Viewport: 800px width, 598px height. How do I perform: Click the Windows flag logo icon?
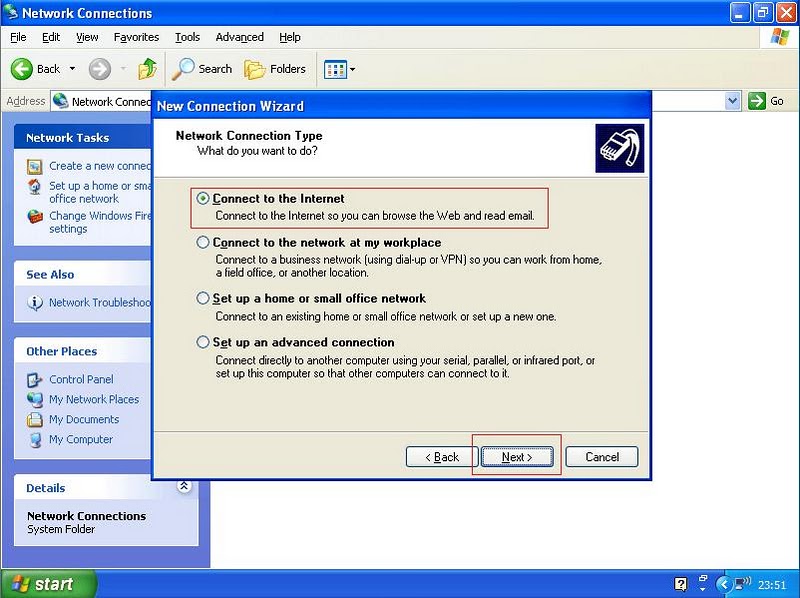coord(780,37)
